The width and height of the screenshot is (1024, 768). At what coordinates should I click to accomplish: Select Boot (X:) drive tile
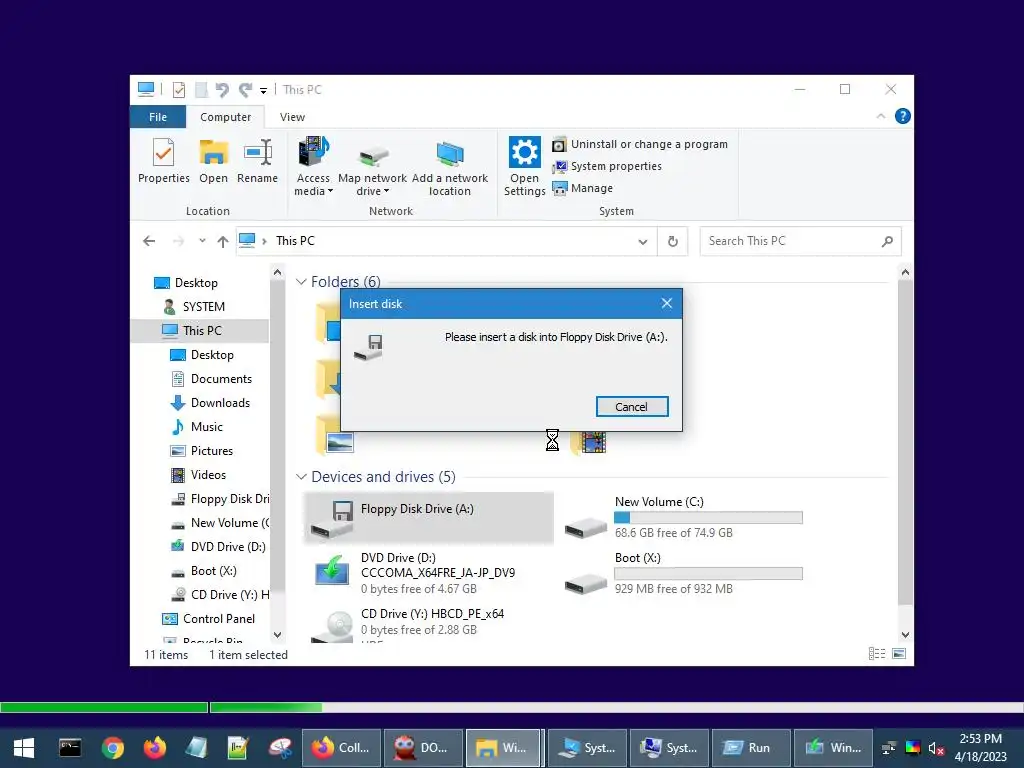point(684,573)
